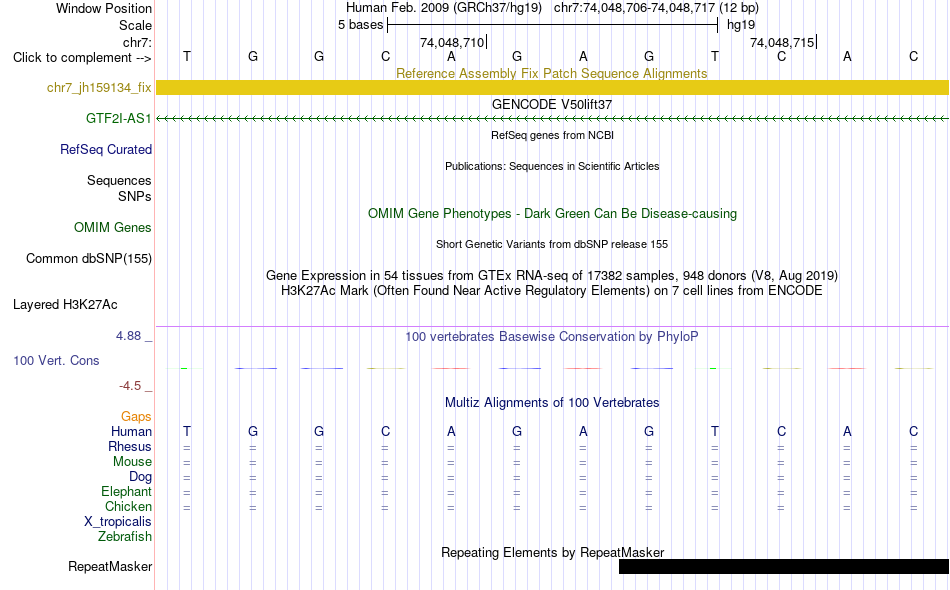Click the Dog species row label
Screen dimensions: 950x590
coord(140,477)
